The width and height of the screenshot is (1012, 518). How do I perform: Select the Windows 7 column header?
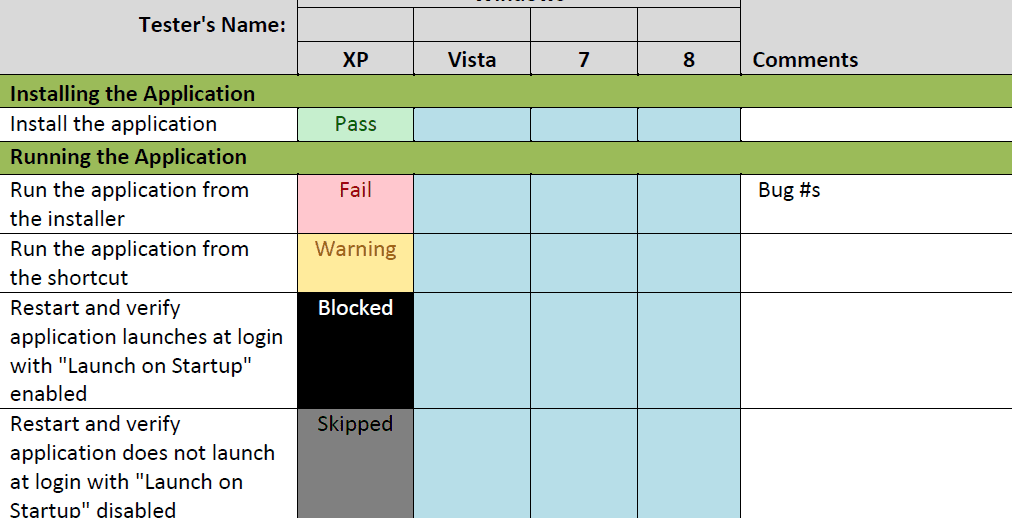click(x=584, y=59)
